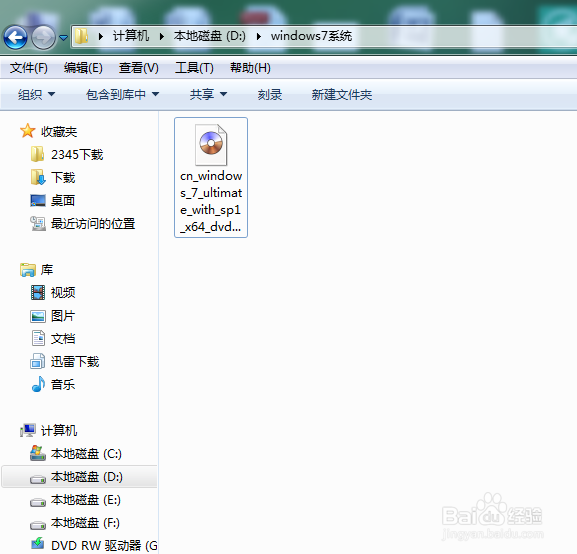
Task: Click the 桌面 desktop icon
Action: [38, 201]
